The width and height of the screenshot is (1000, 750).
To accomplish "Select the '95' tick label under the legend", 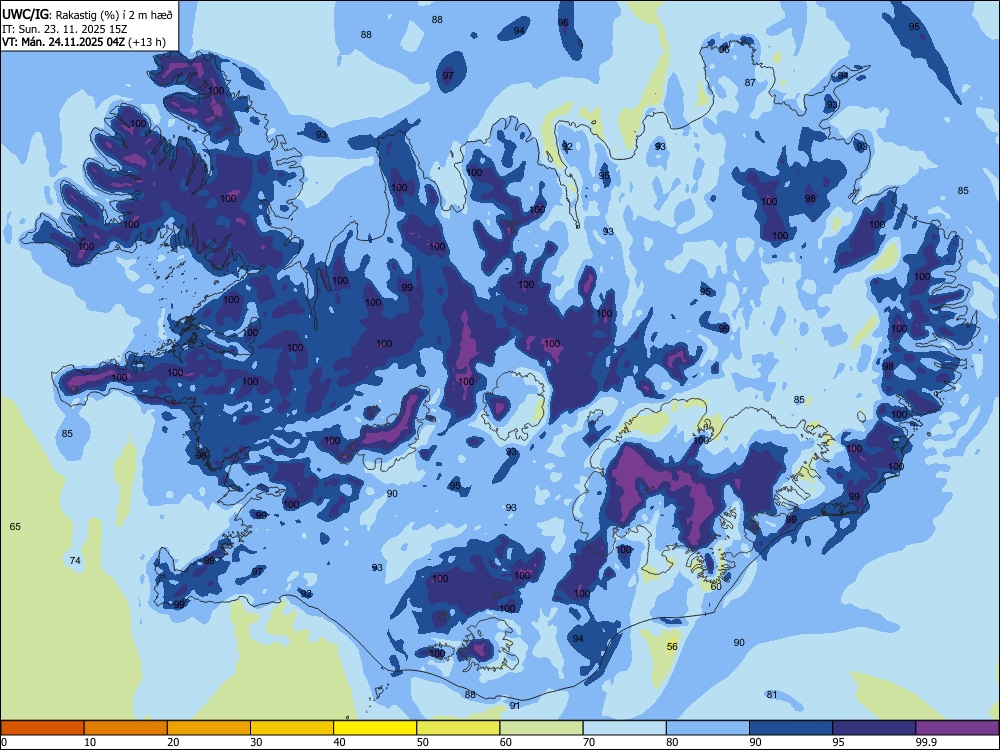I will click(x=839, y=742).
